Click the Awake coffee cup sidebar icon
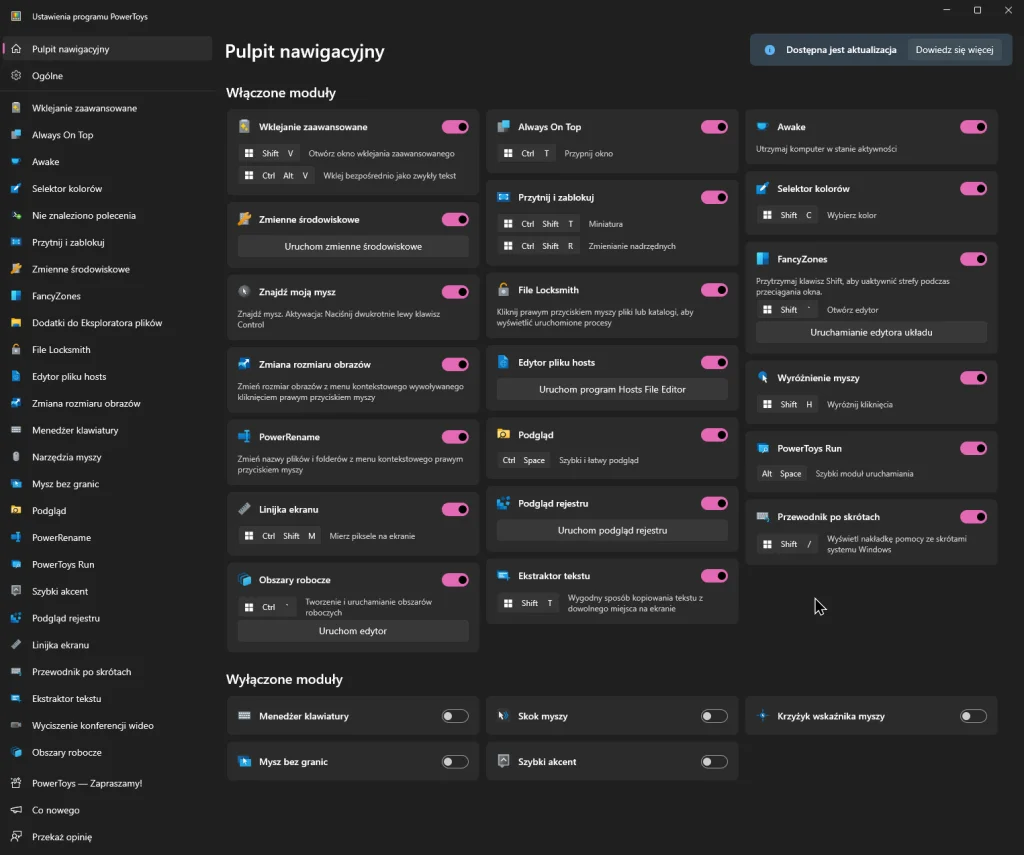This screenshot has width=1024, height=855. tap(16, 162)
